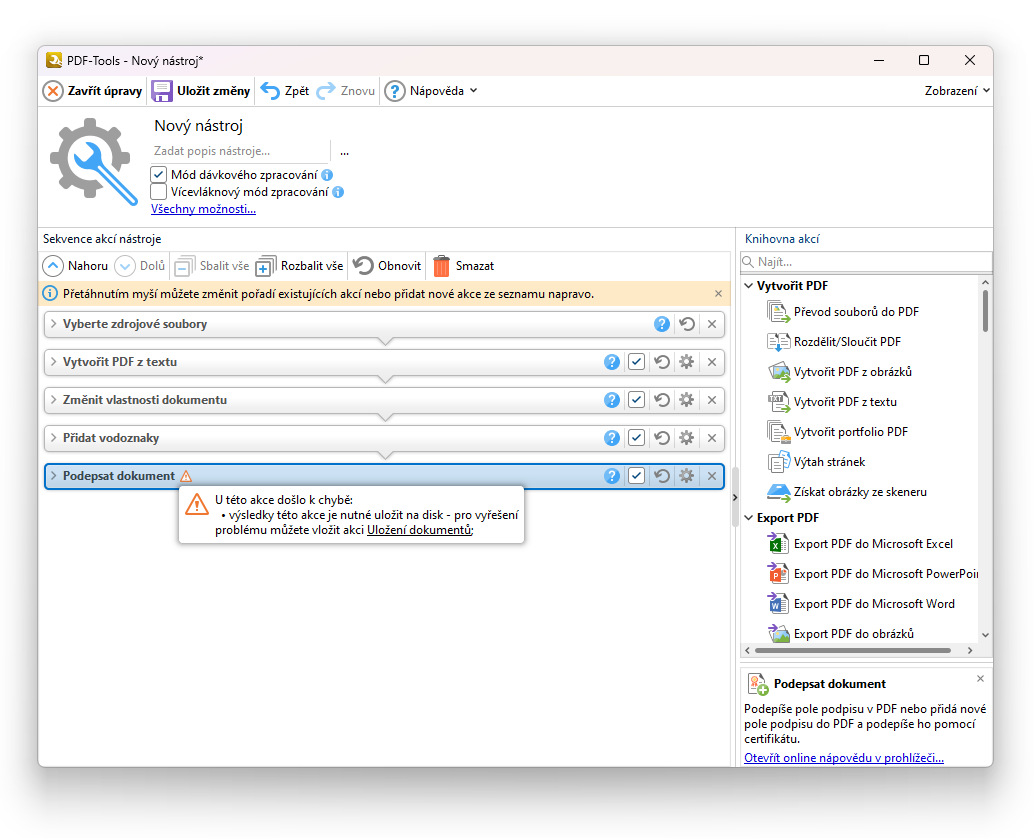1034x838 pixels.
Task: Remove the Vytvořit PDF z textu action
Action: (712, 362)
